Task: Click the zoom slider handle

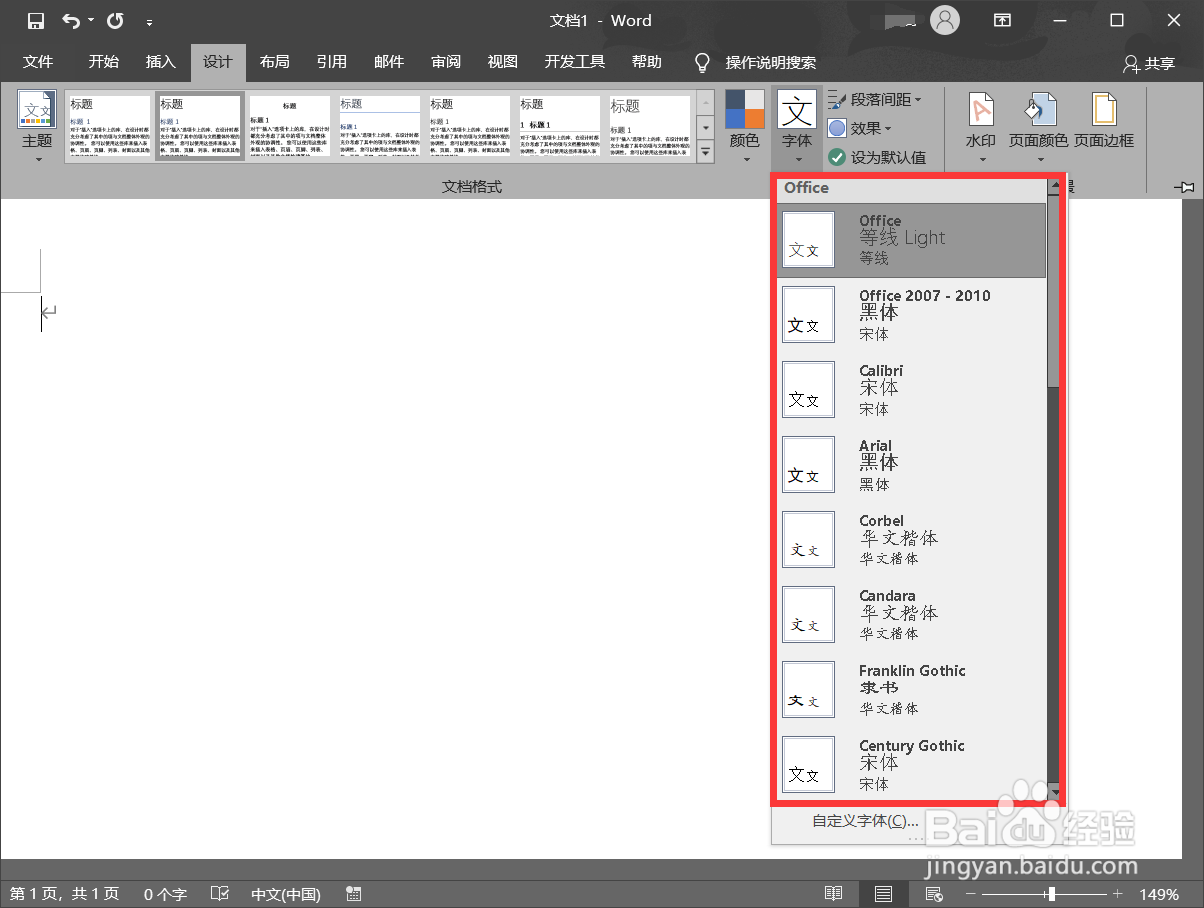Action: [x=1051, y=894]
